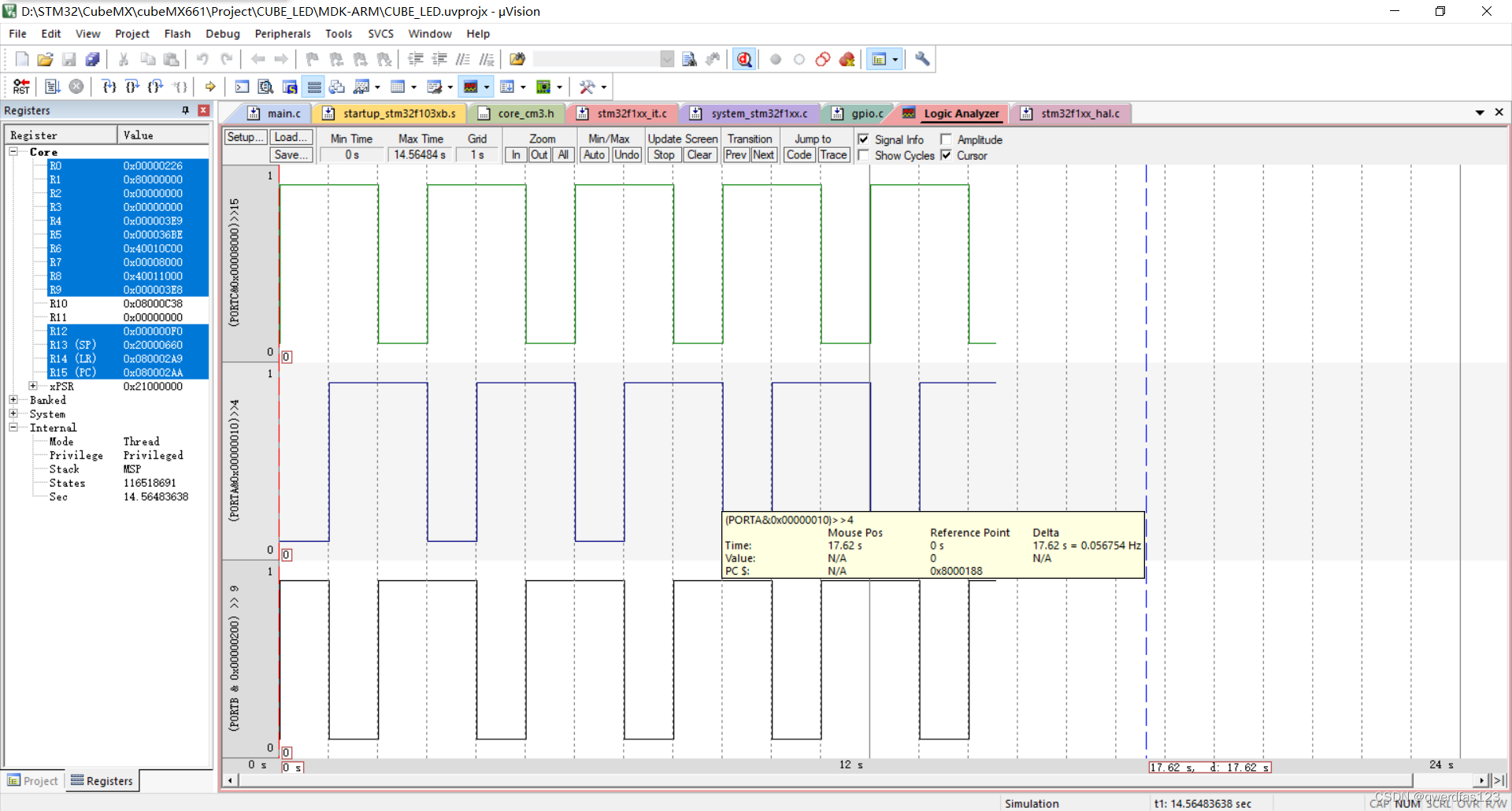
Task: Open the Command Window icon
Action: [x=243, y=87]
